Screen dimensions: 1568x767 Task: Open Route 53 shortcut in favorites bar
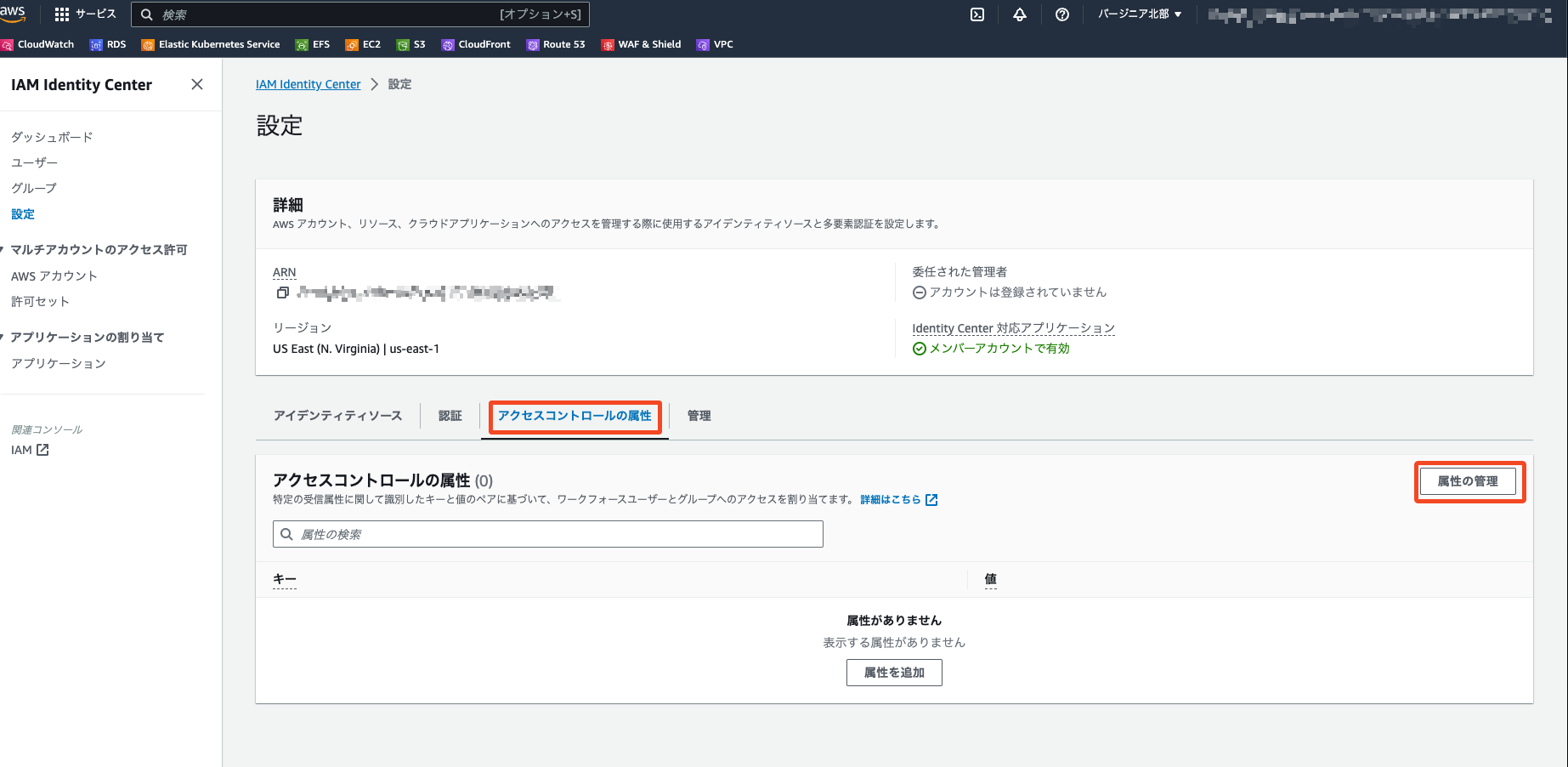tap(556, 44)
